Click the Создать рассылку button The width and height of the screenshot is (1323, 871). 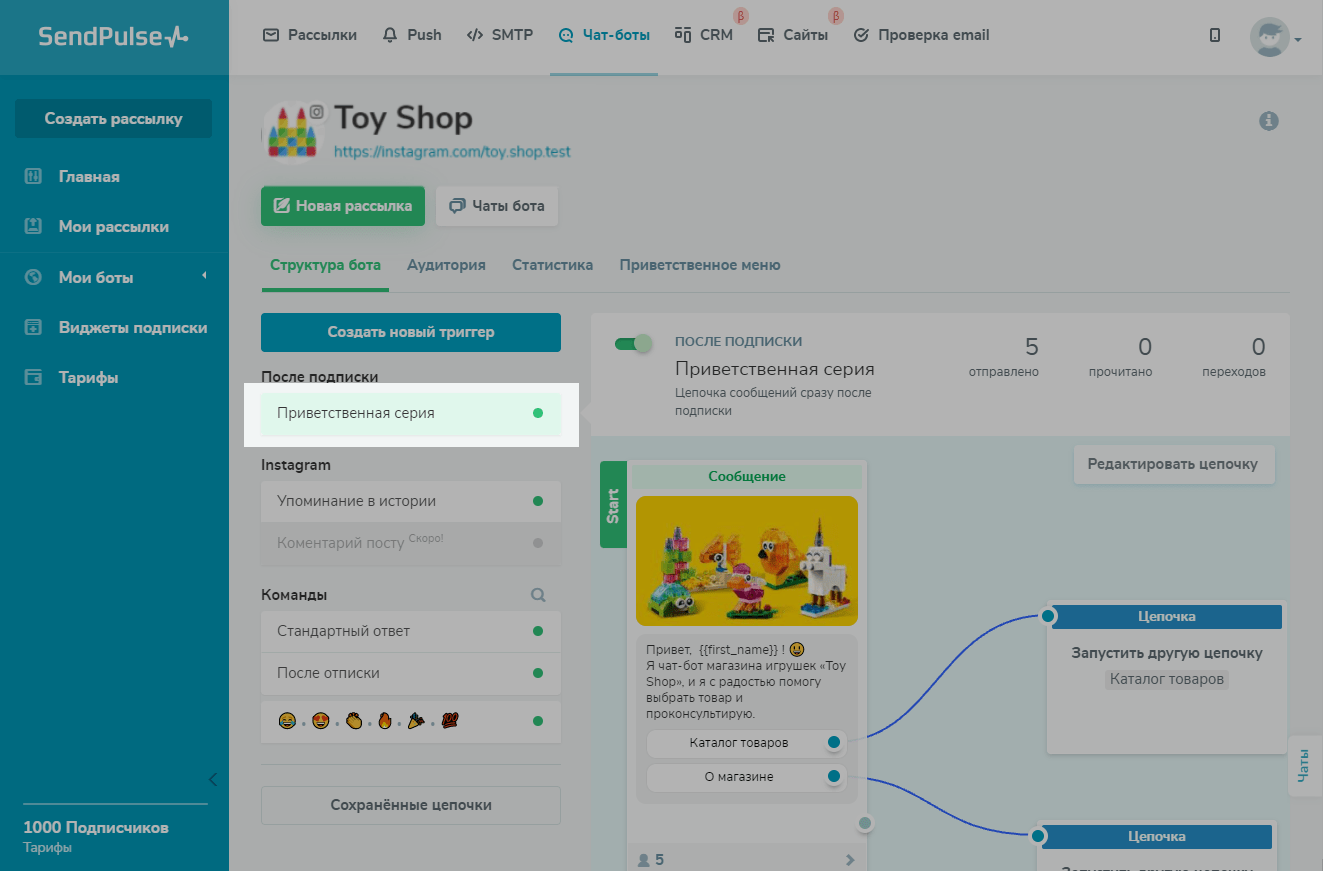pos(113,119)
